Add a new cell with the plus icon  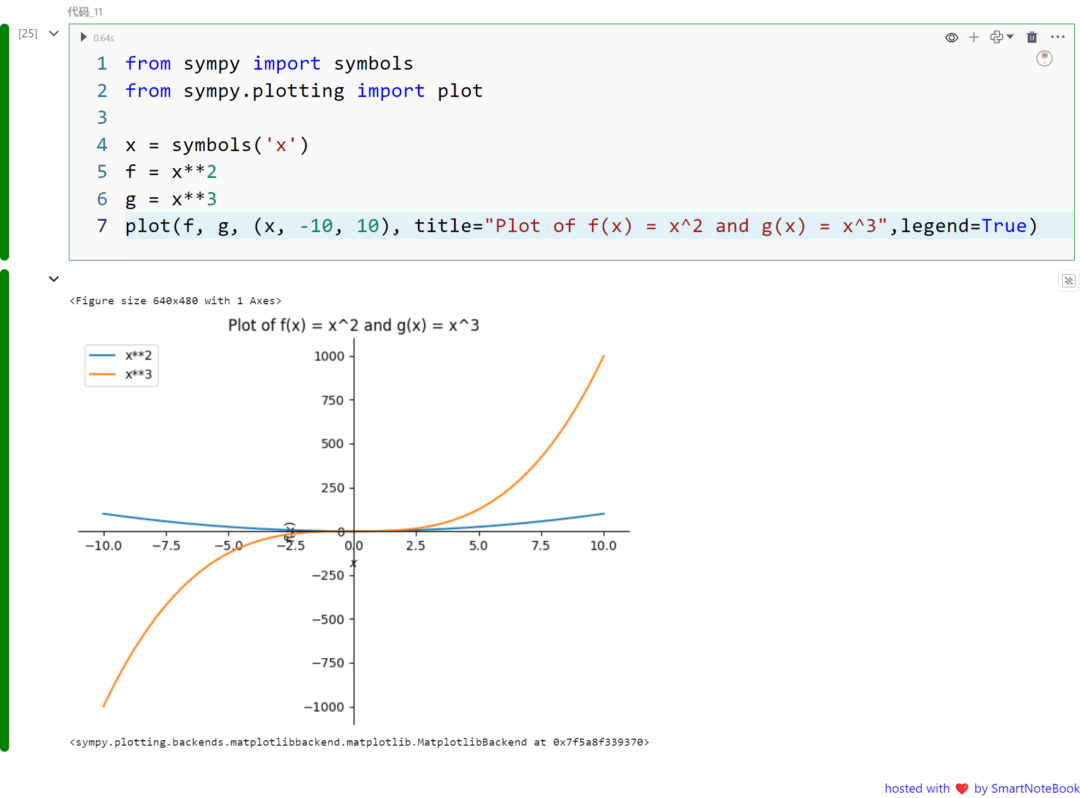coord(973,37)
